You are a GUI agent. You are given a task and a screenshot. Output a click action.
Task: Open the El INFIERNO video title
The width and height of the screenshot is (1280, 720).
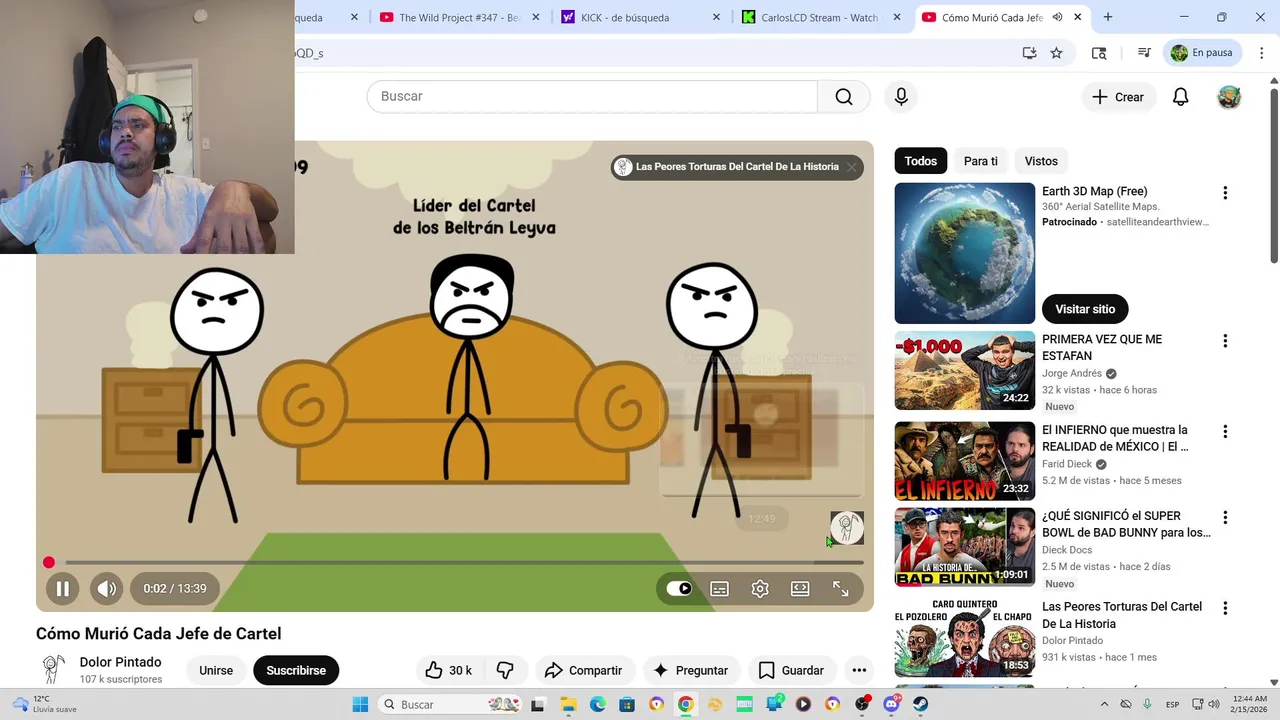pos(1115,438)
